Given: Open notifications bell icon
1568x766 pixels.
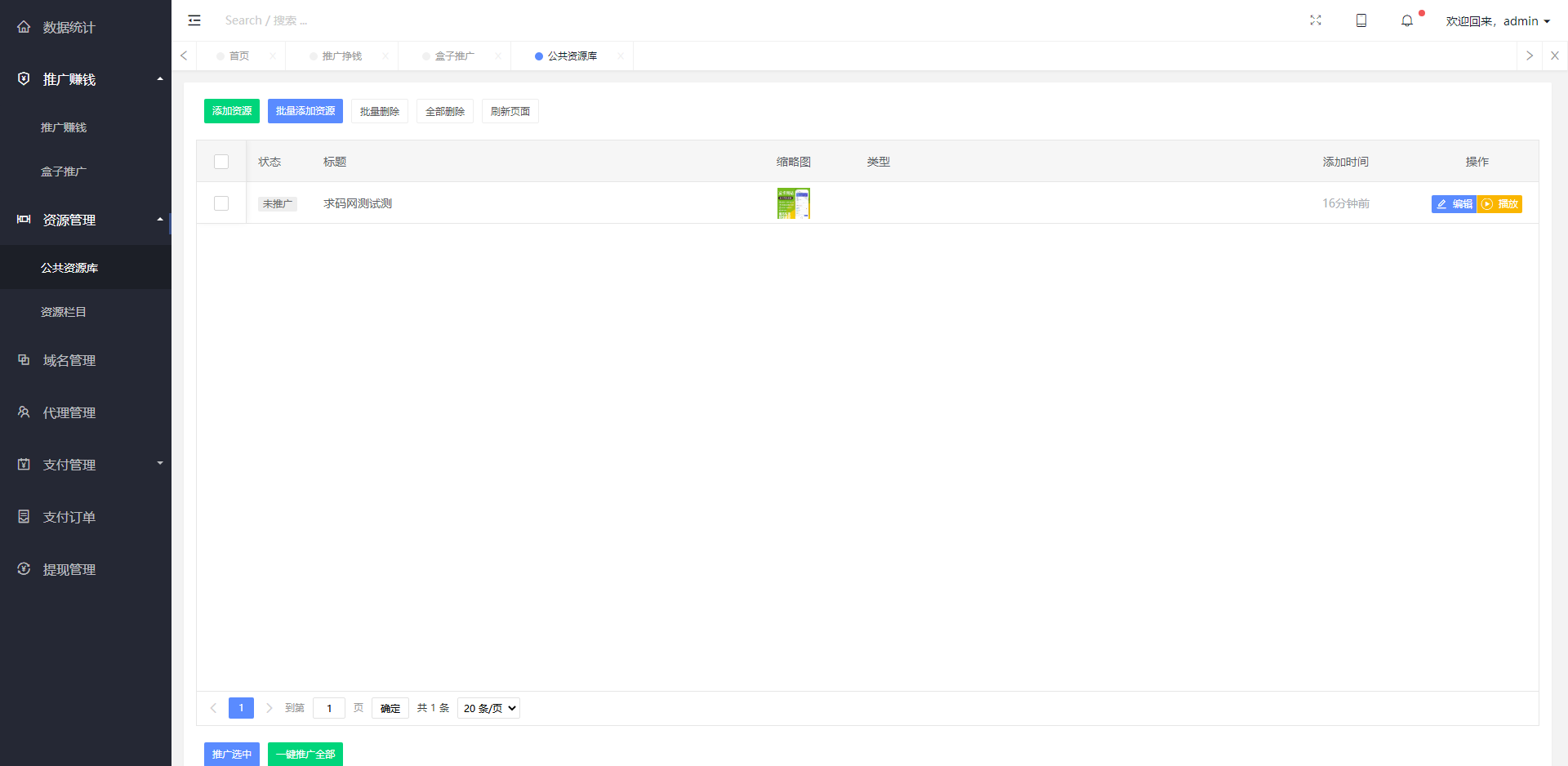Looking at the screenshot, I should click(x=1407, y=21).
